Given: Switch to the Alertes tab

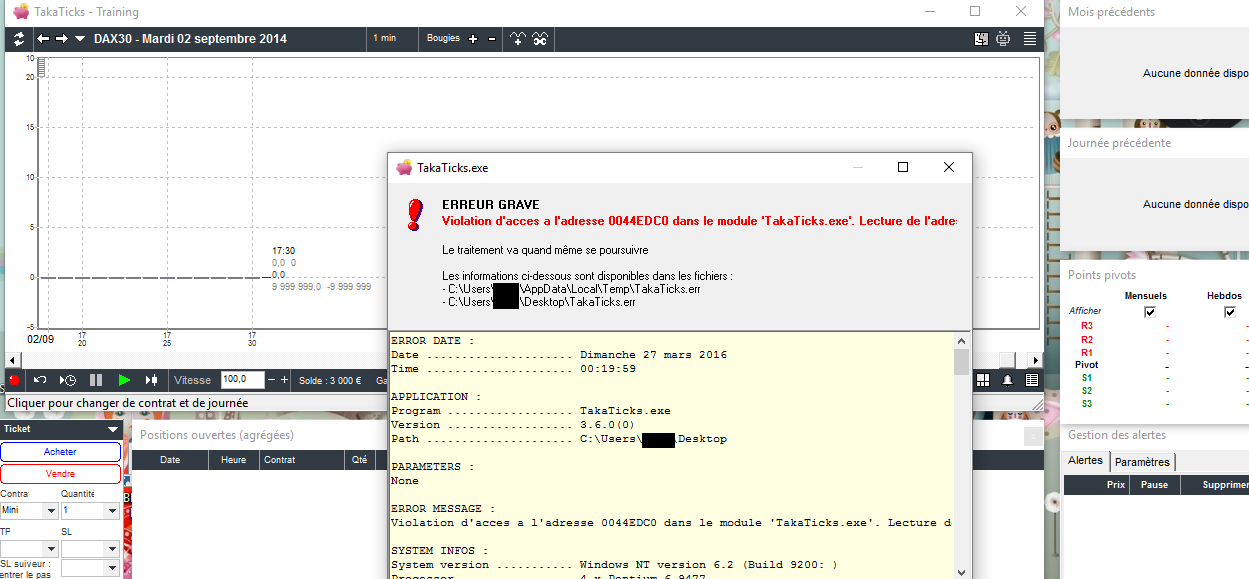Looking at the screenshot, I should tap(1086, 461).
